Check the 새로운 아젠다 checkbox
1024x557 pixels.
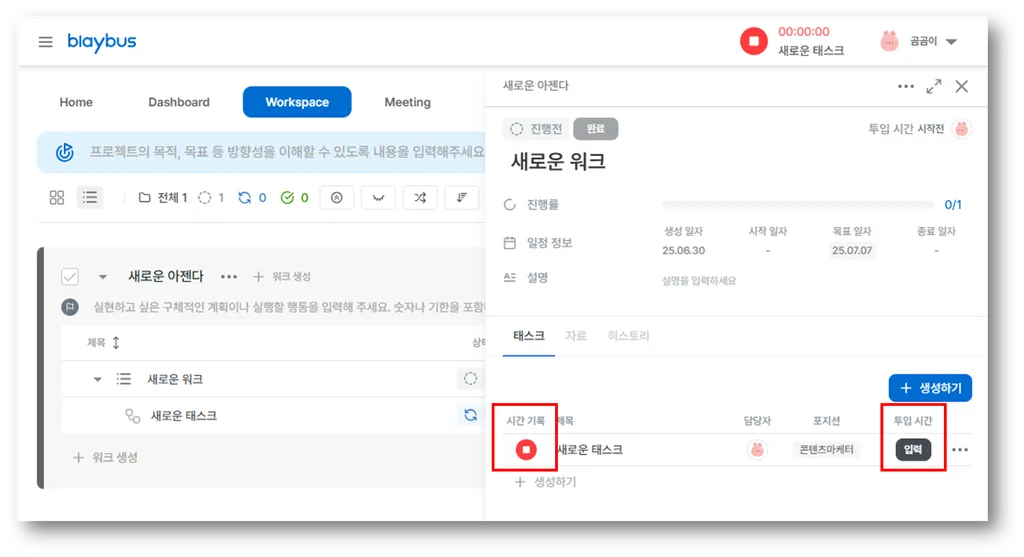tap(70, 276)
